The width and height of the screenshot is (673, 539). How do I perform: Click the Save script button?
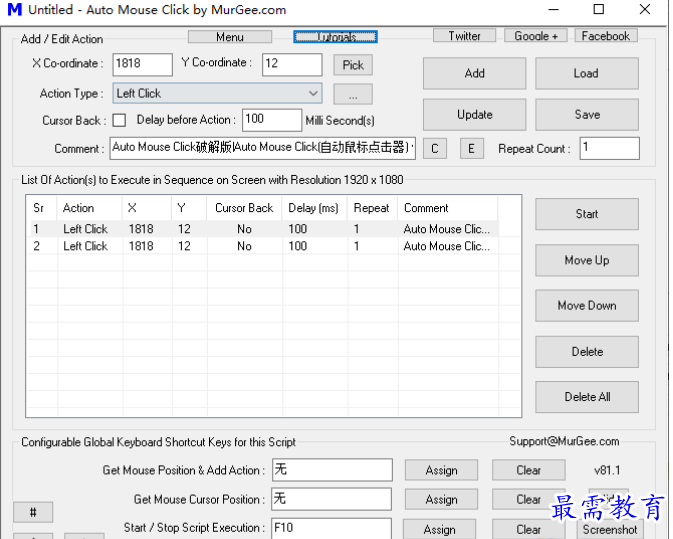click(586, 115)
